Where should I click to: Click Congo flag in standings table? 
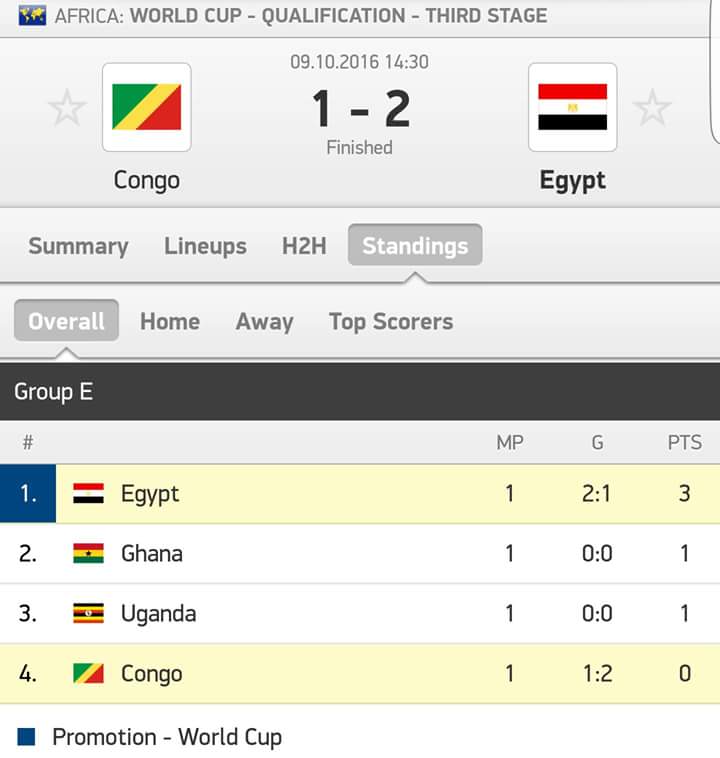click(88, 673)
